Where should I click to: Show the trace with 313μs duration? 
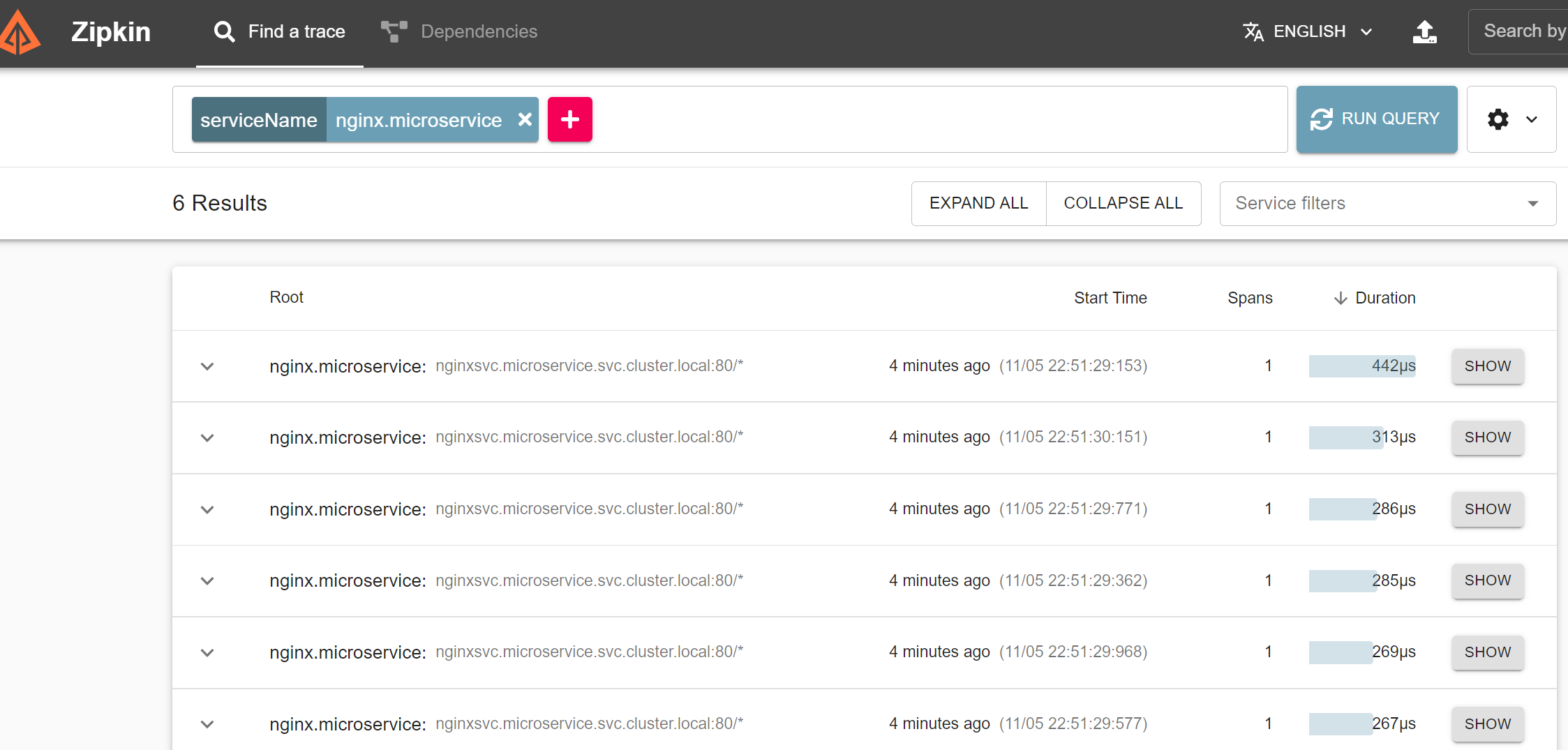1488,437
